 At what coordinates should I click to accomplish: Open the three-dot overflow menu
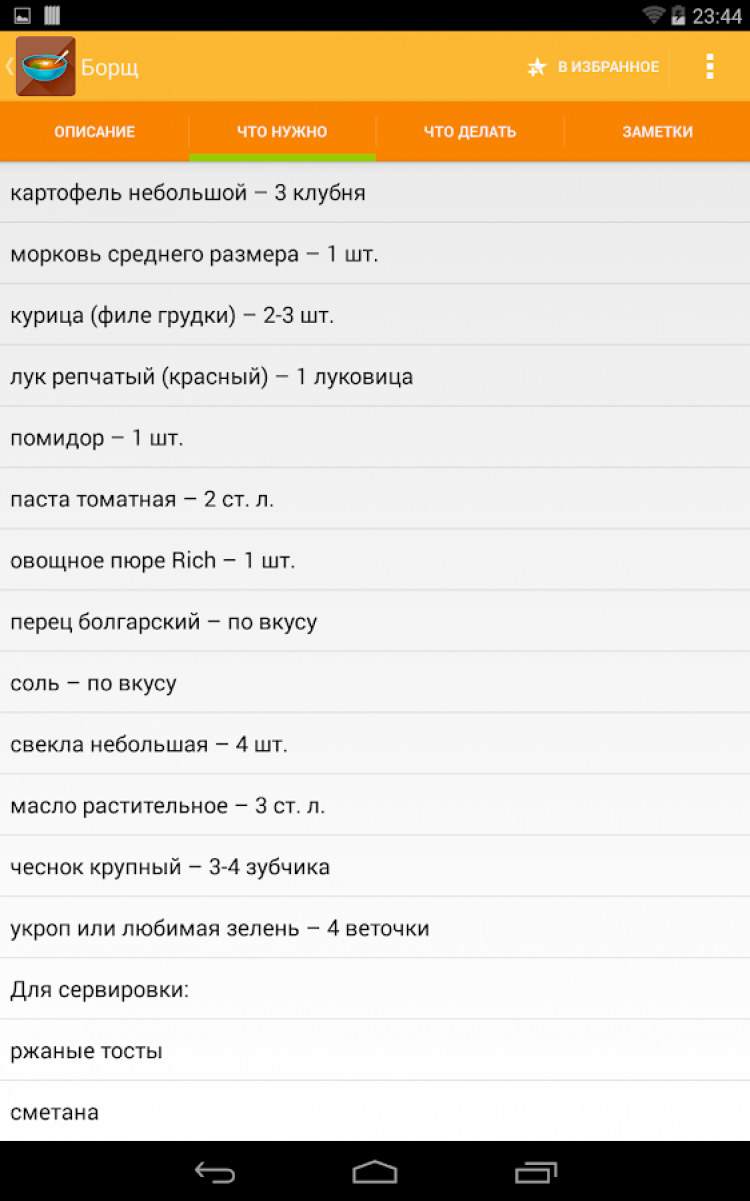[710, 67]
